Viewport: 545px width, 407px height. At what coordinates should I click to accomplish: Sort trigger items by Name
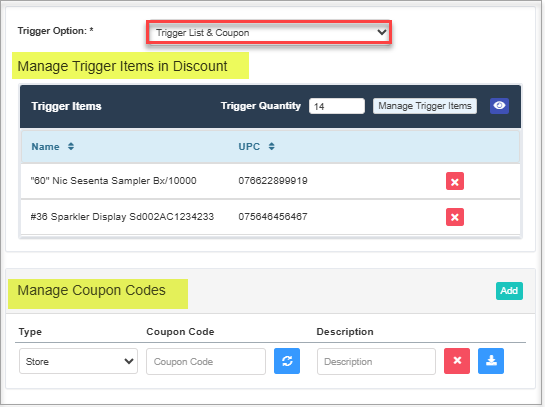71,146
